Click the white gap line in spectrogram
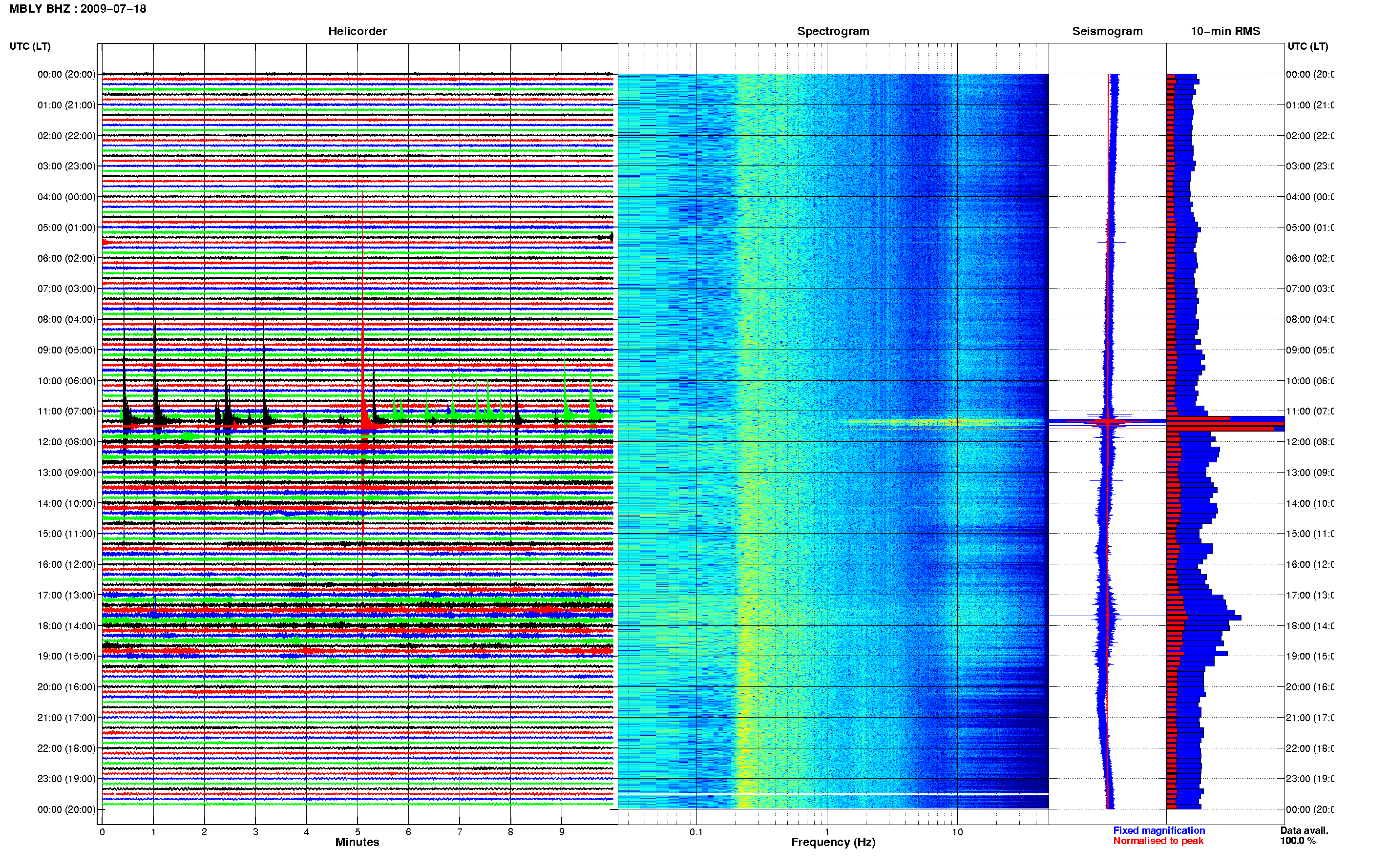The height and width of the screenshot is (868, 1389). pos(833,794)
